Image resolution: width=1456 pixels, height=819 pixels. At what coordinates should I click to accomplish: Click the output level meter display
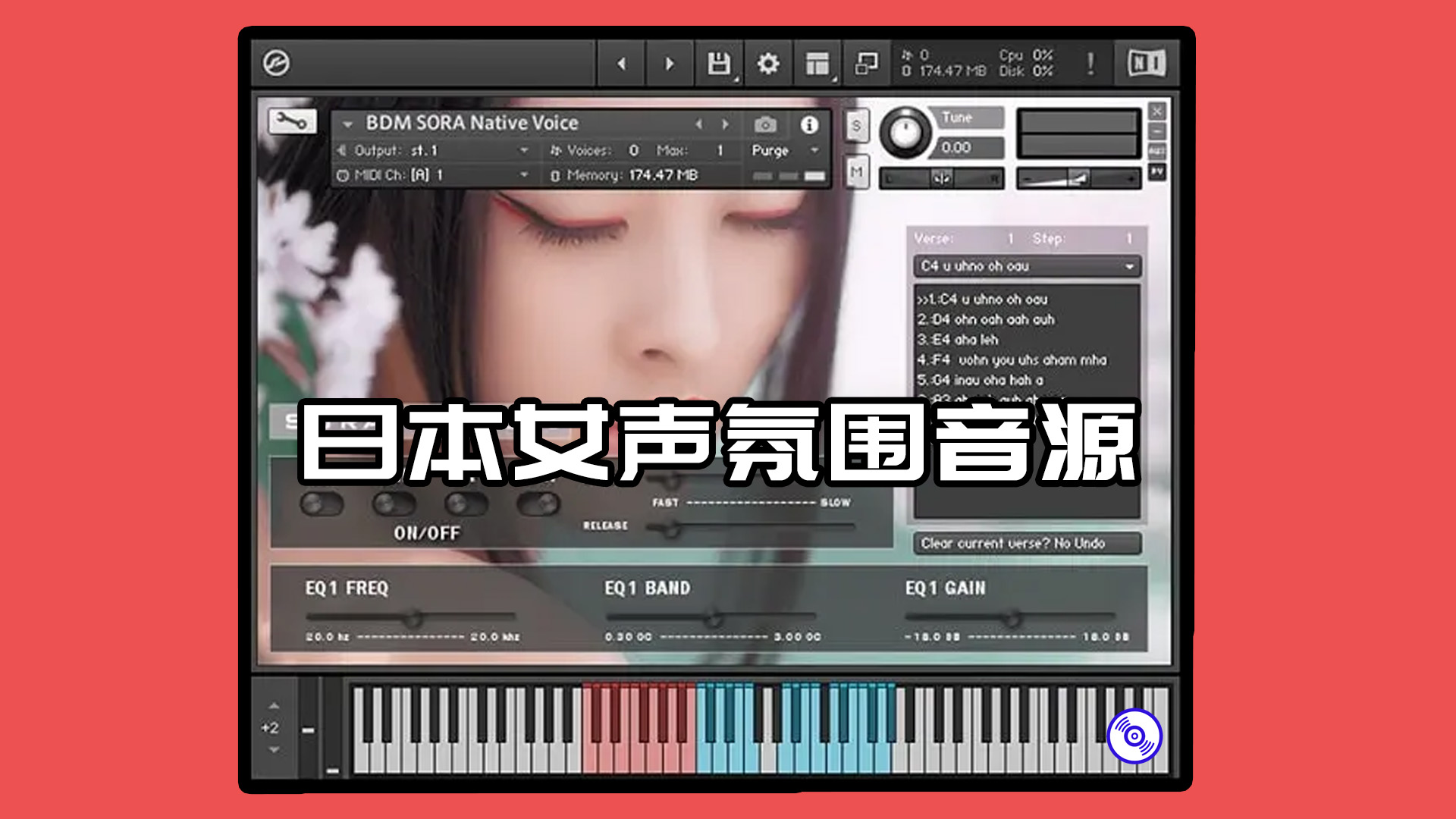[1078, 133]
